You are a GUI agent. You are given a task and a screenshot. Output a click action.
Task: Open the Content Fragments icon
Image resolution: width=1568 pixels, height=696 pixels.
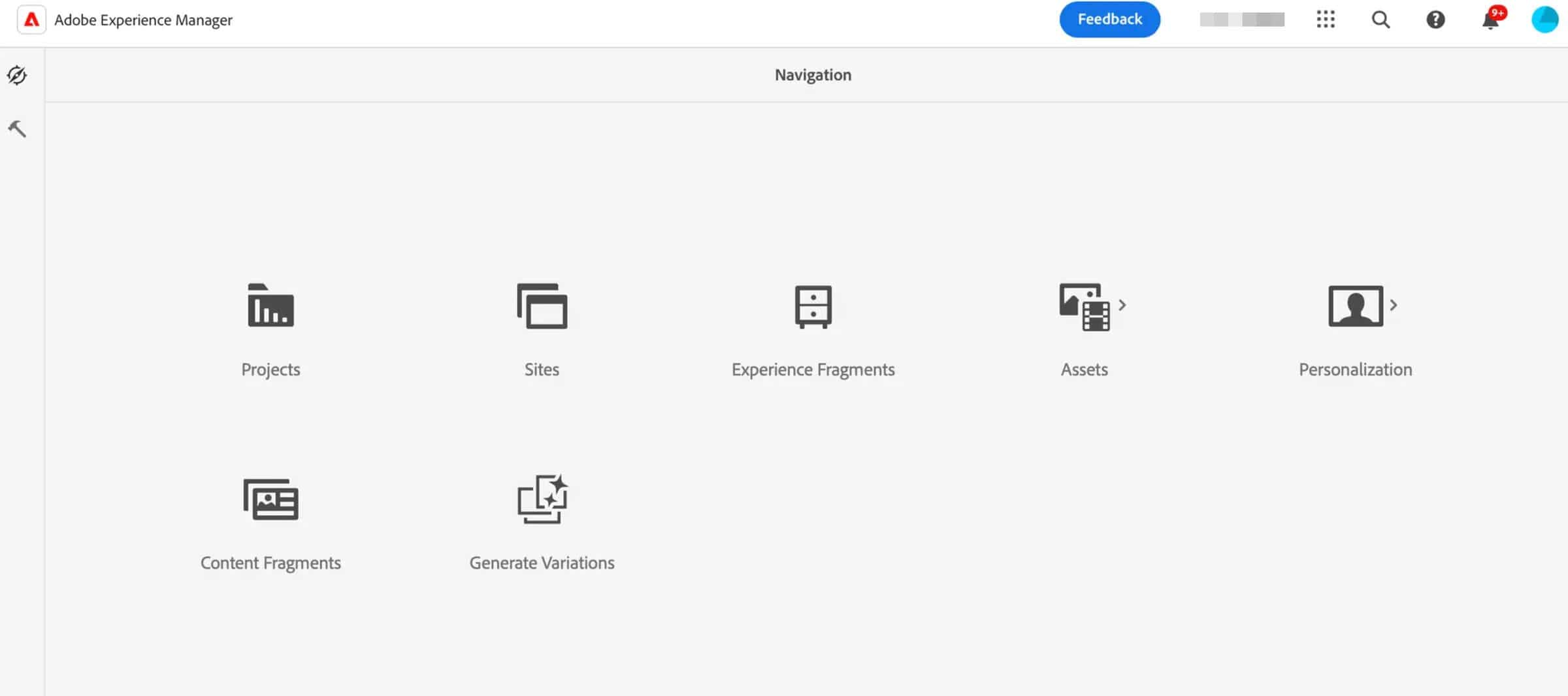pyautogui.click(x=270, y=499)
